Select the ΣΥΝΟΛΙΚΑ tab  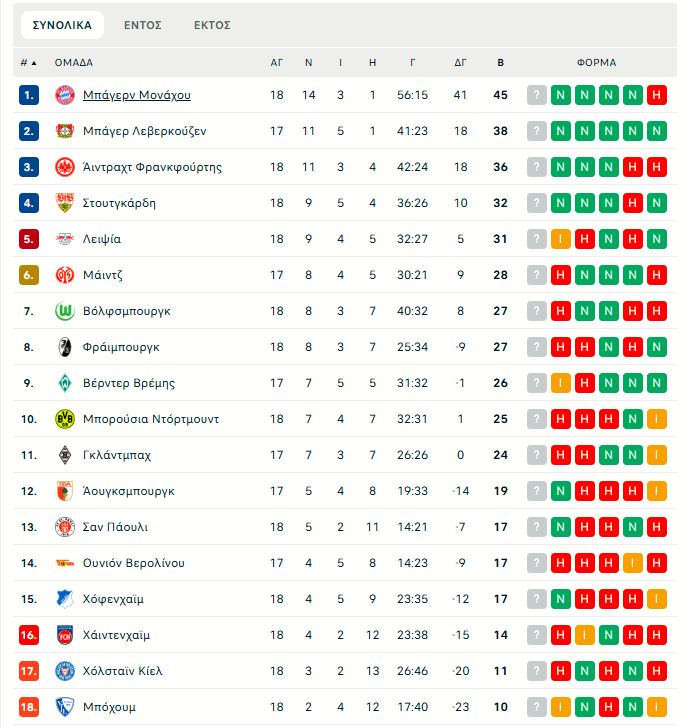pos(62,25)
